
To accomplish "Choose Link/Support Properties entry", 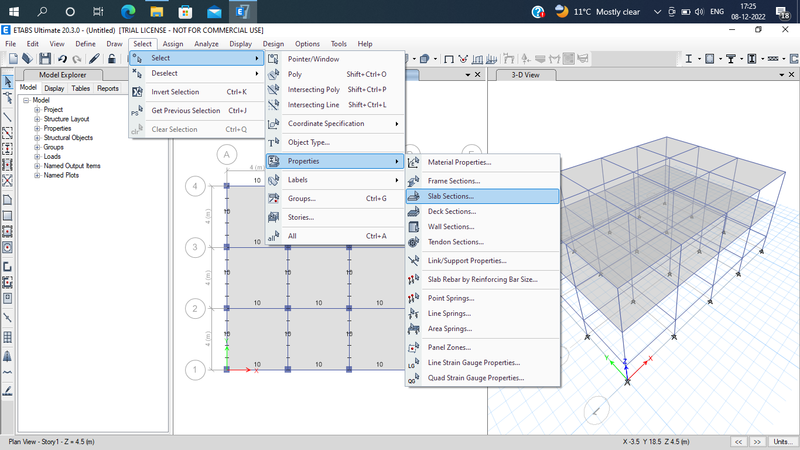I will tap(483, 261).
